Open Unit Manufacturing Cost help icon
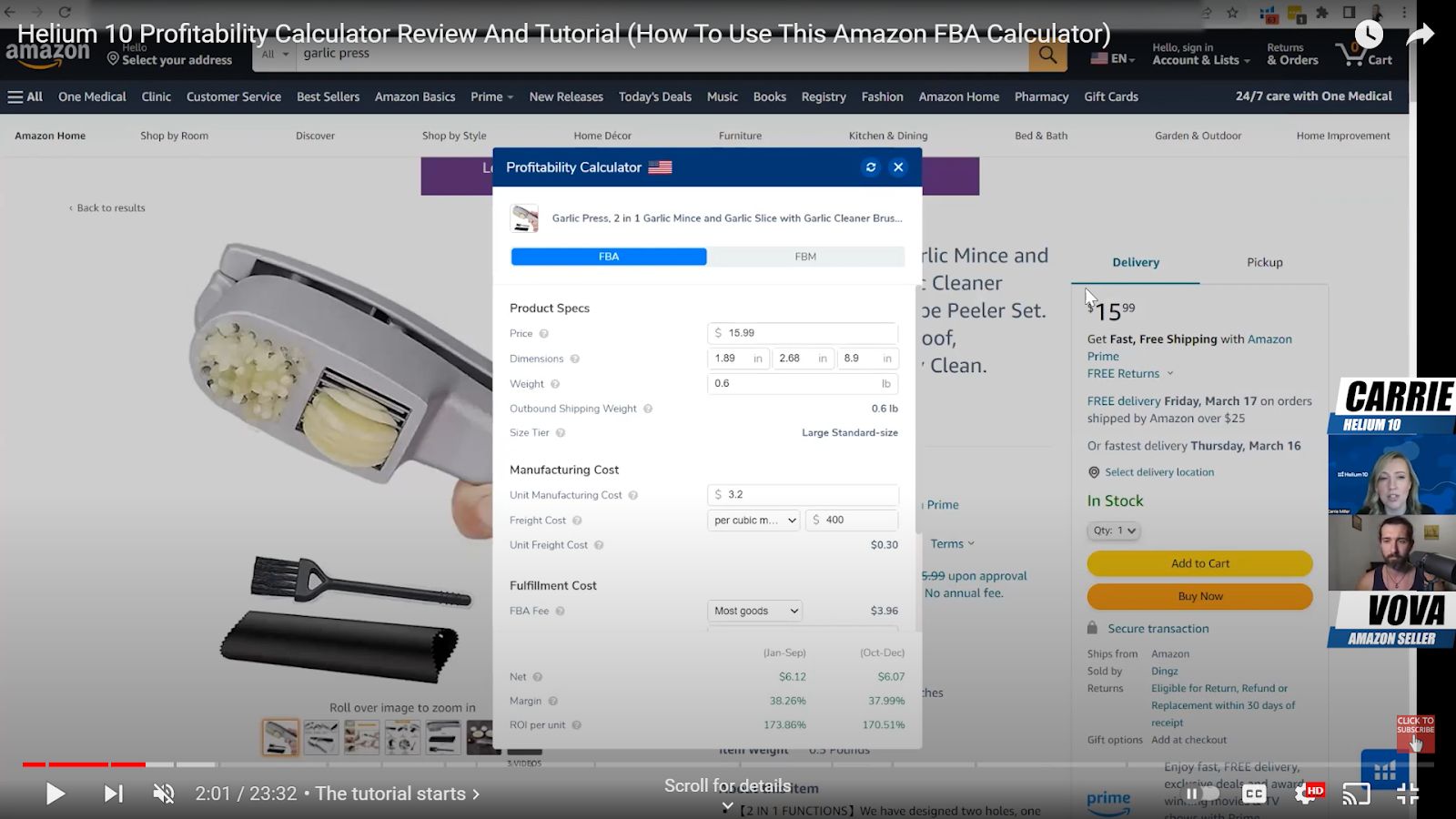 pyautogui.click(x=633, y=495)
